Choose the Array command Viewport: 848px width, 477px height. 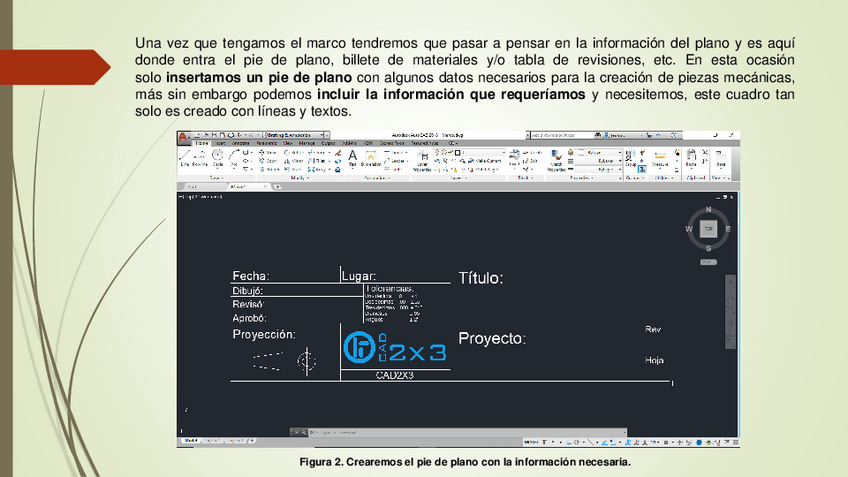tap(318, 169)
